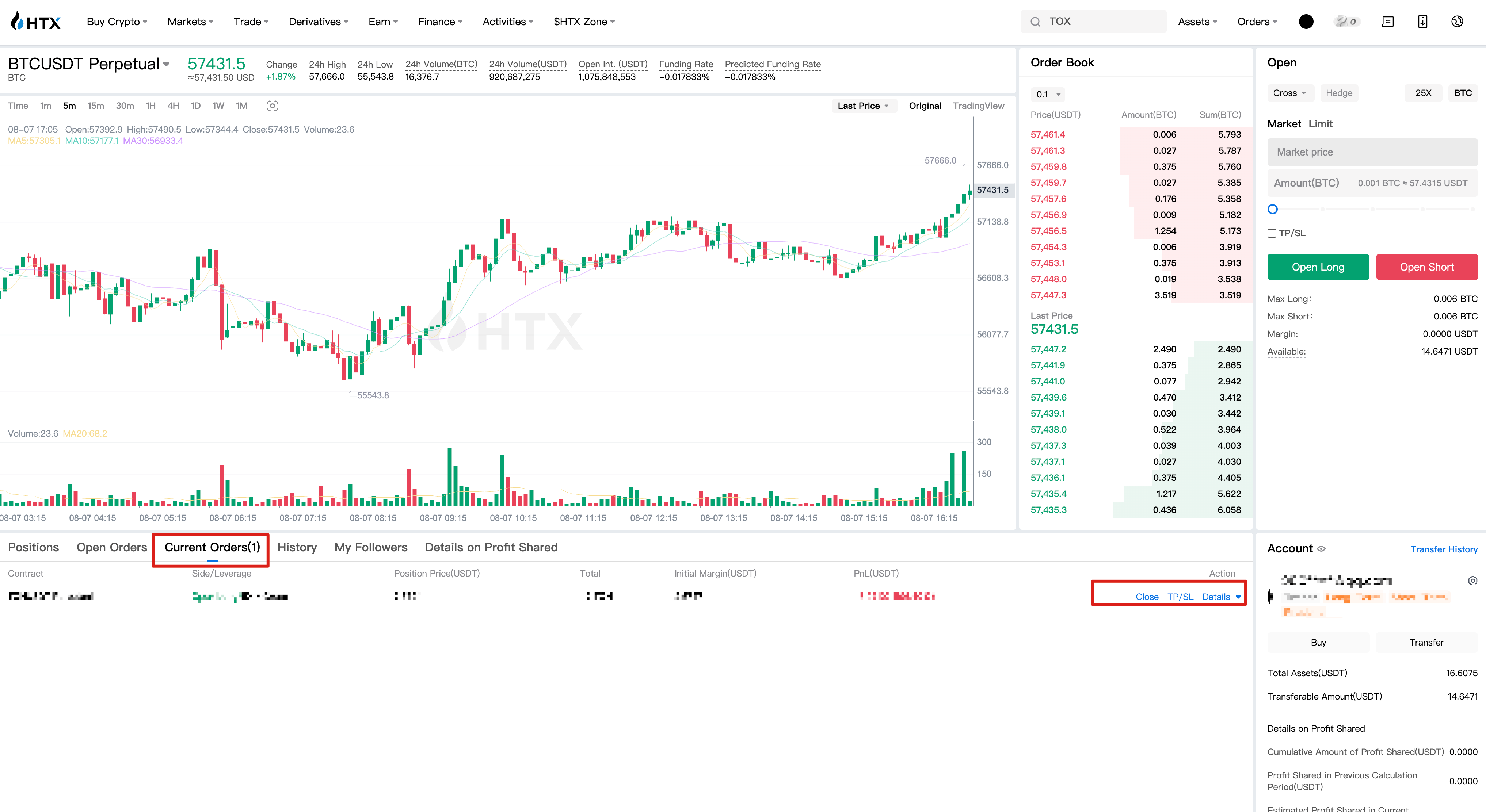Open the messages chat icon
The width and height of the screenshot is (1486, 812).
pyautogui.click(x=1387, y=21)
